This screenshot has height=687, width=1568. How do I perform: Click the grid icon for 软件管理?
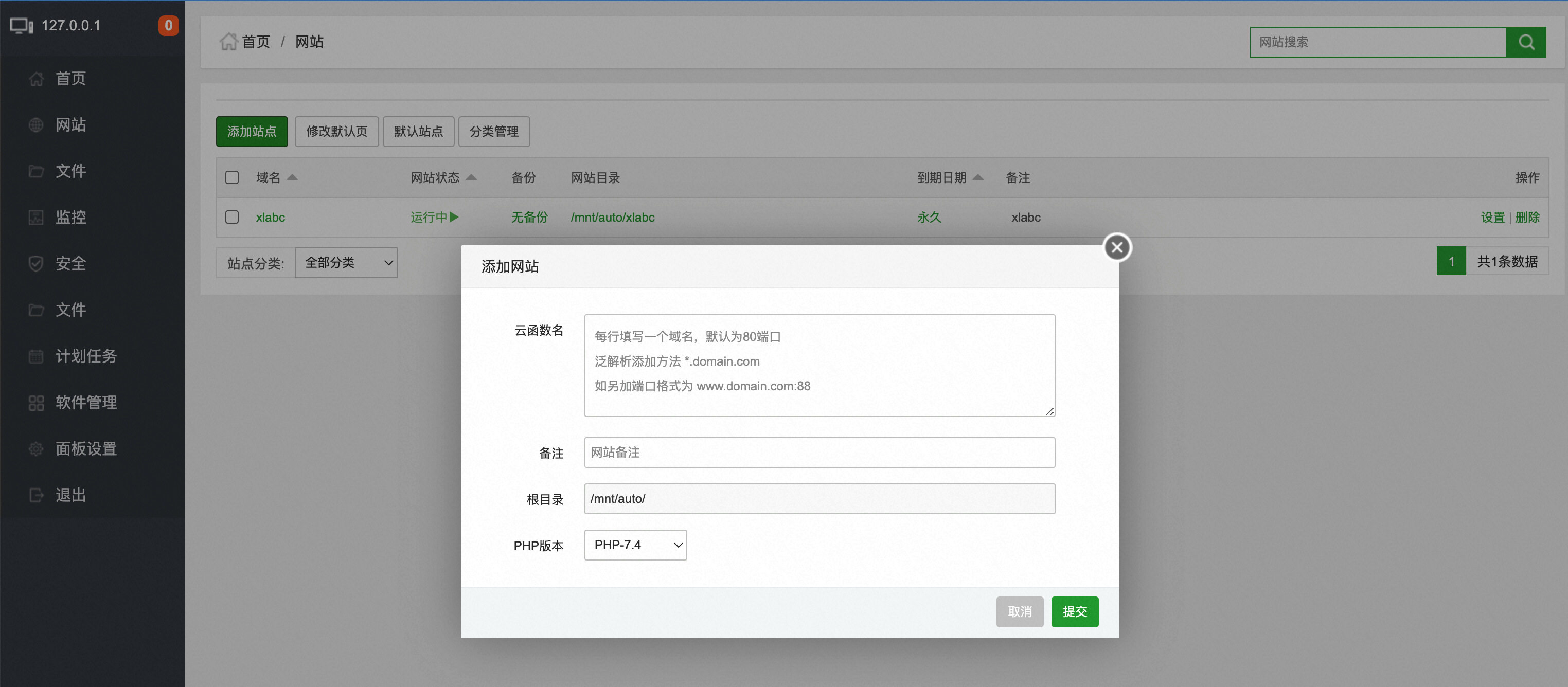click(x=36, y=402)
